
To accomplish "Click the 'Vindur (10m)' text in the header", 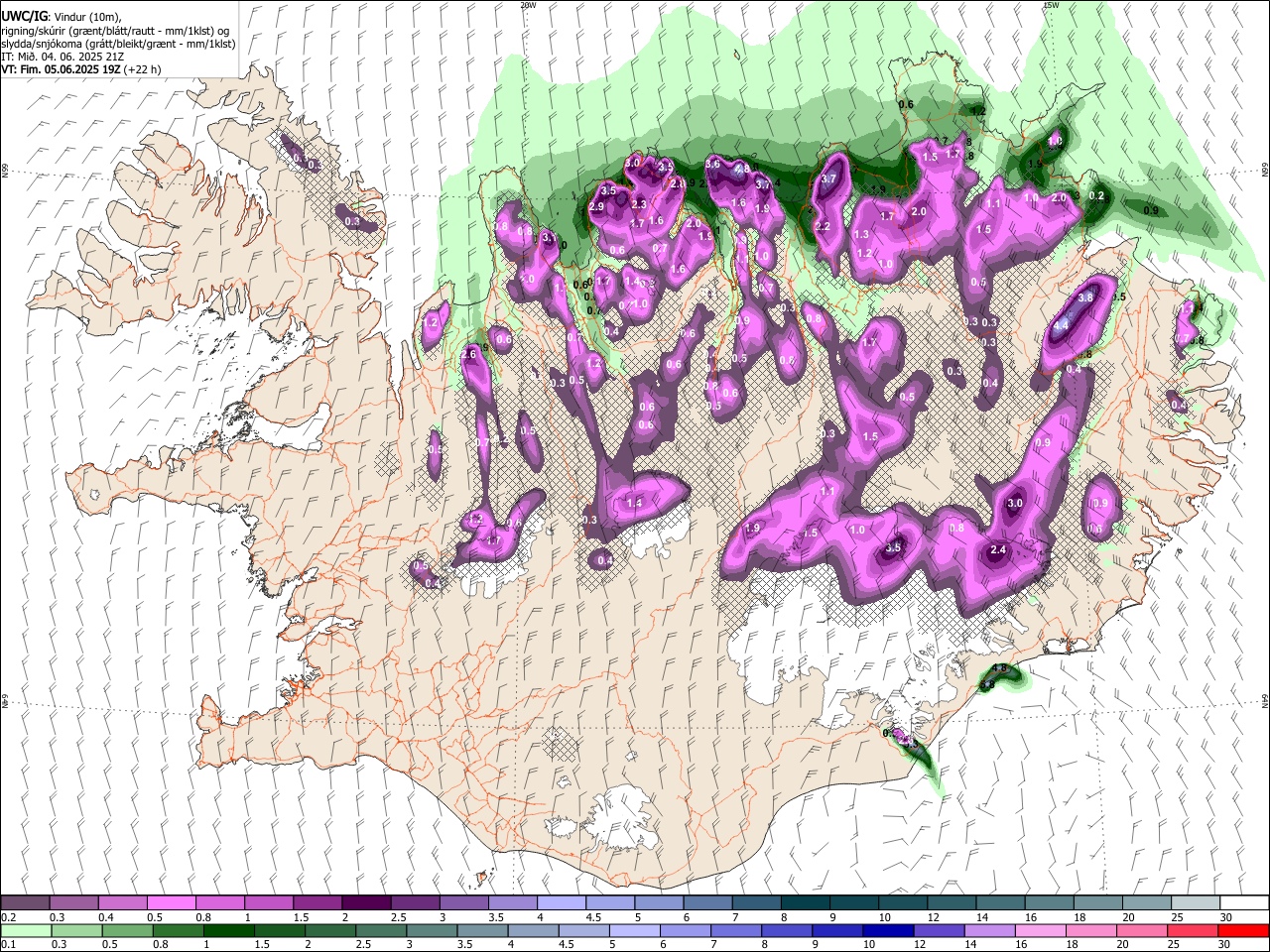I will click(87, 17).
